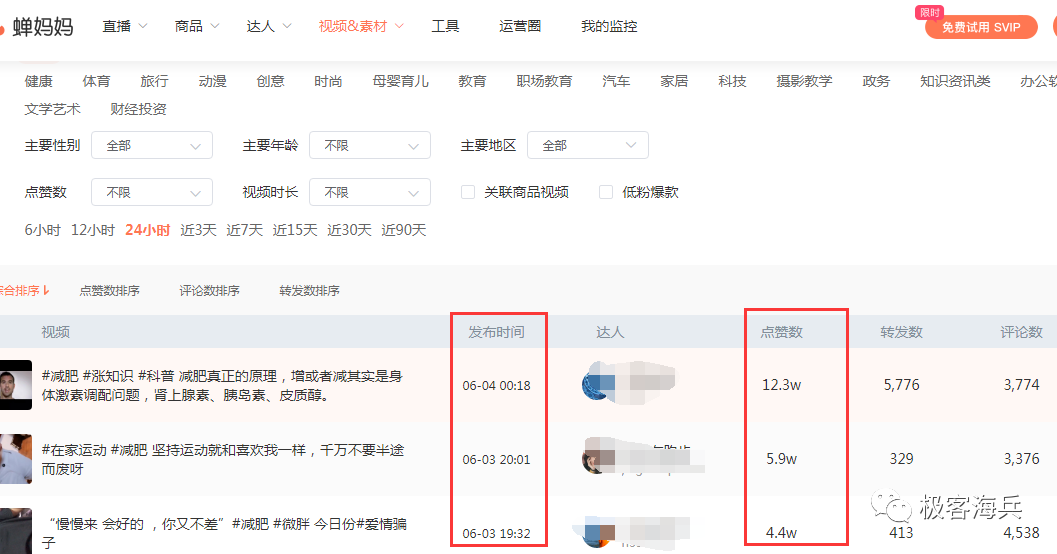
Task: Click the first creator's avatar
Action: point(597,385)
